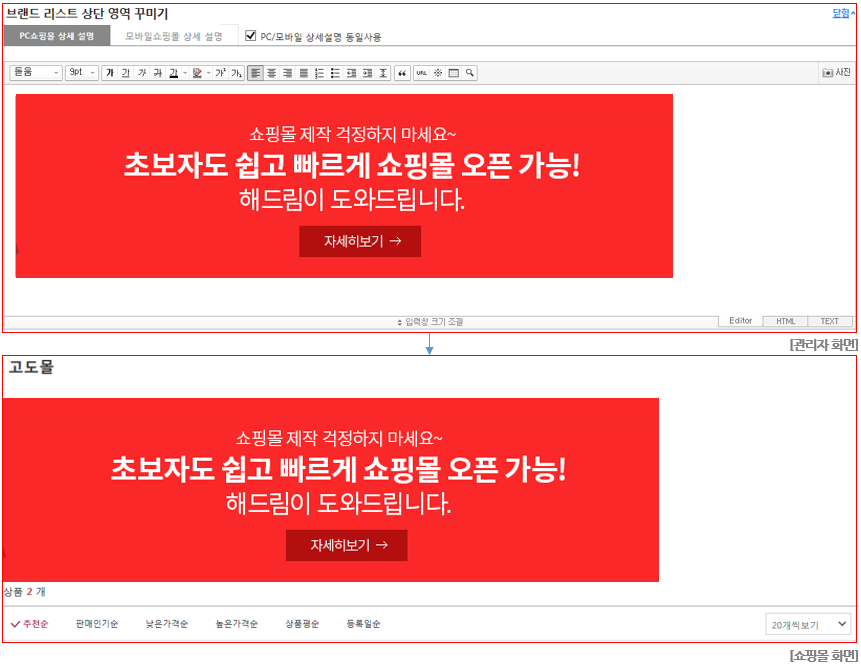Expand highlight color palette dropdown arrow
Screen dimensions: 861x665
(x=208, y=72)
